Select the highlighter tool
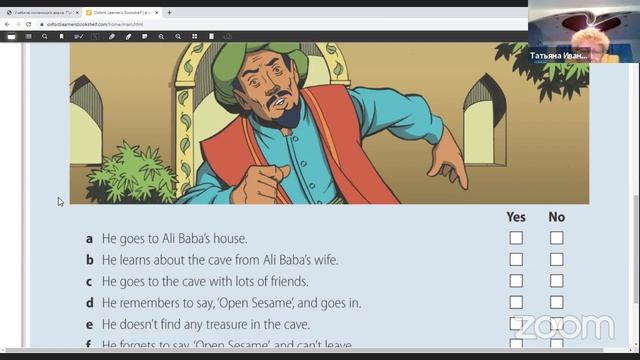 [x=129, y=37]
